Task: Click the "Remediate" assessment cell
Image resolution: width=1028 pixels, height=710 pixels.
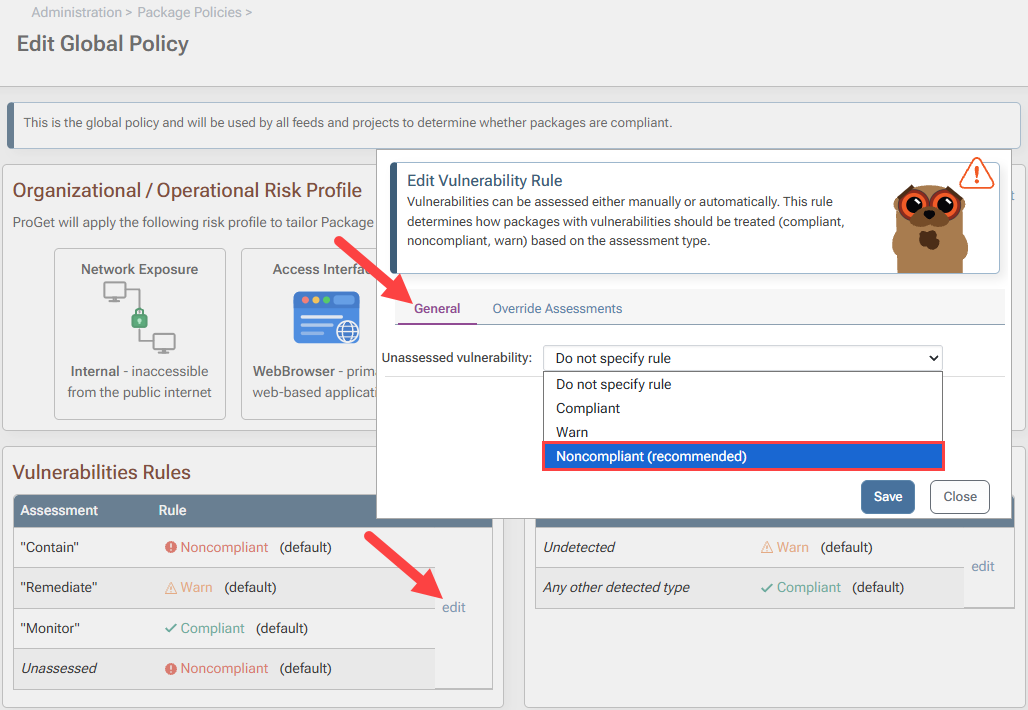Action: coord(58,587)
